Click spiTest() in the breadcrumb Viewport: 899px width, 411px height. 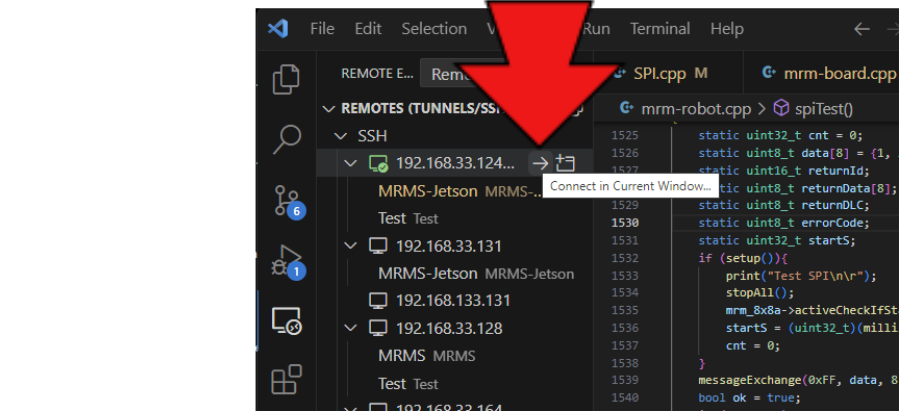coord(819,108)
